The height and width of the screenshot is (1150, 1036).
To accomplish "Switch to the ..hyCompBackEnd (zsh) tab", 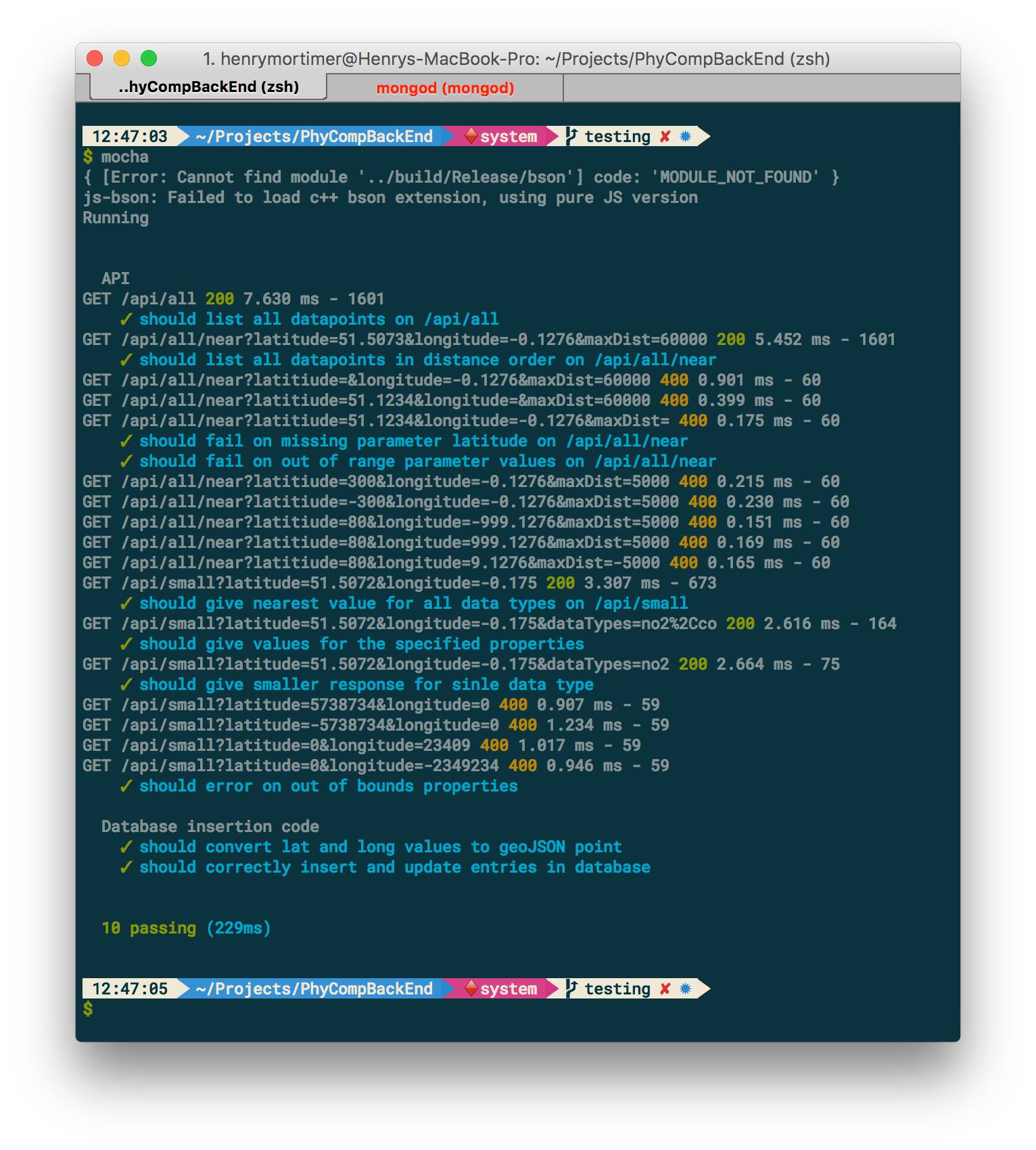I will pyautogui.click(x=208, y=87).
